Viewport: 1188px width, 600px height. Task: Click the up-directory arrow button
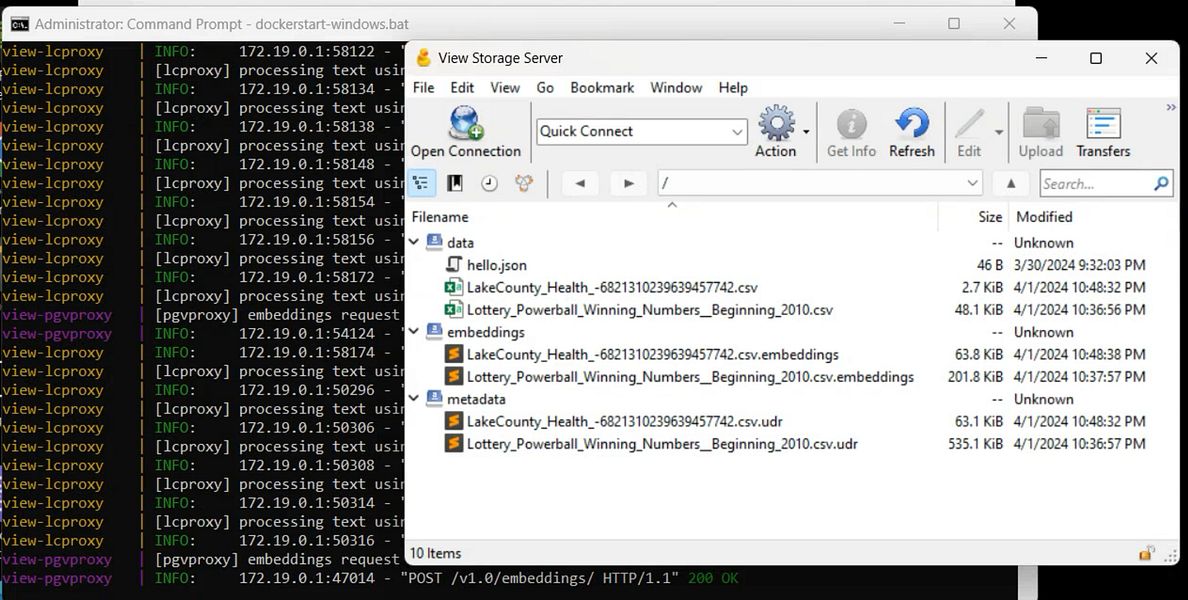[x=1010, y=183]
